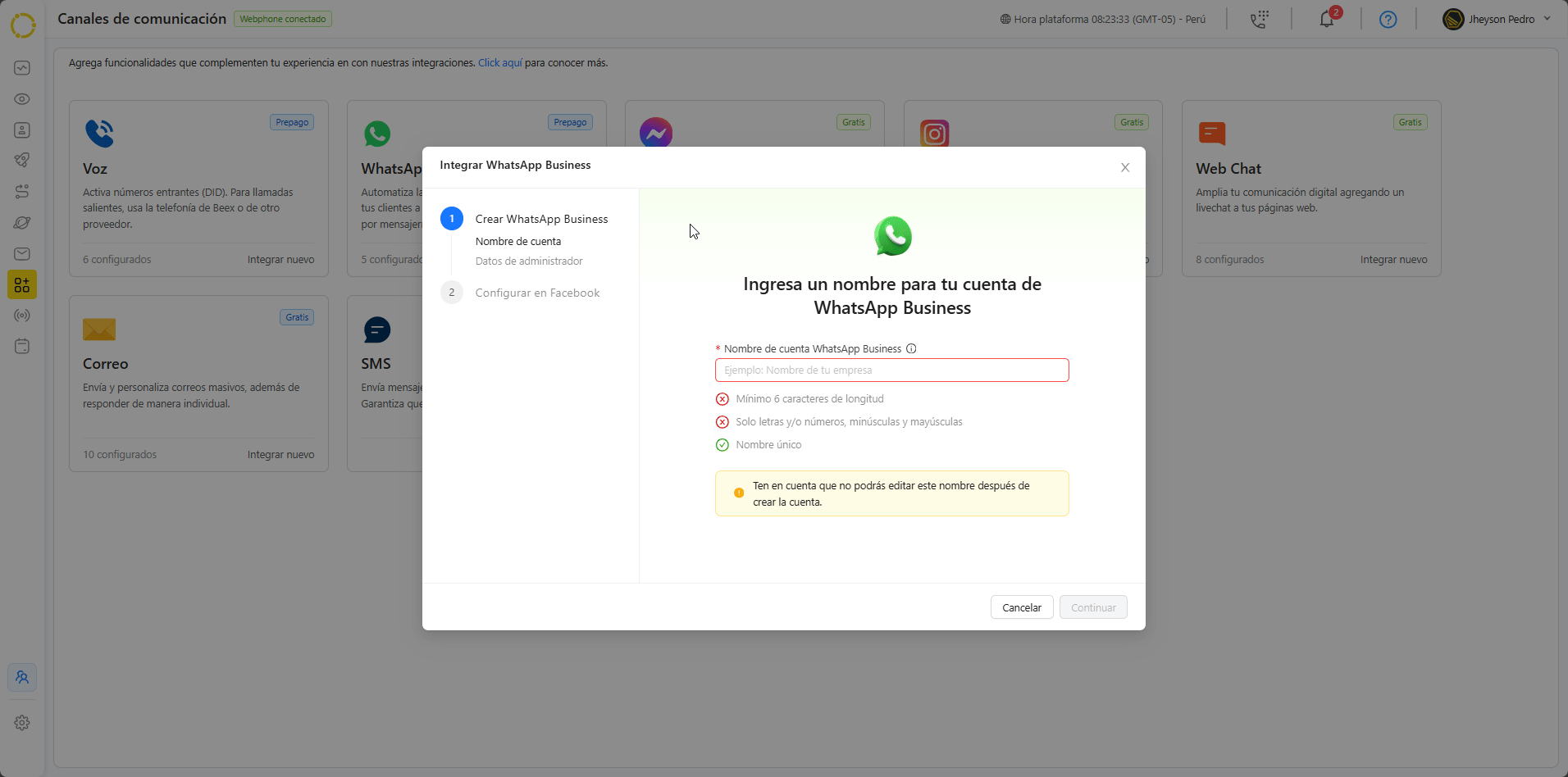Viewport: 1568px width, 777px height.
Task: Click the Gratis tag on the Correo card
Action: tap(298, 317)
